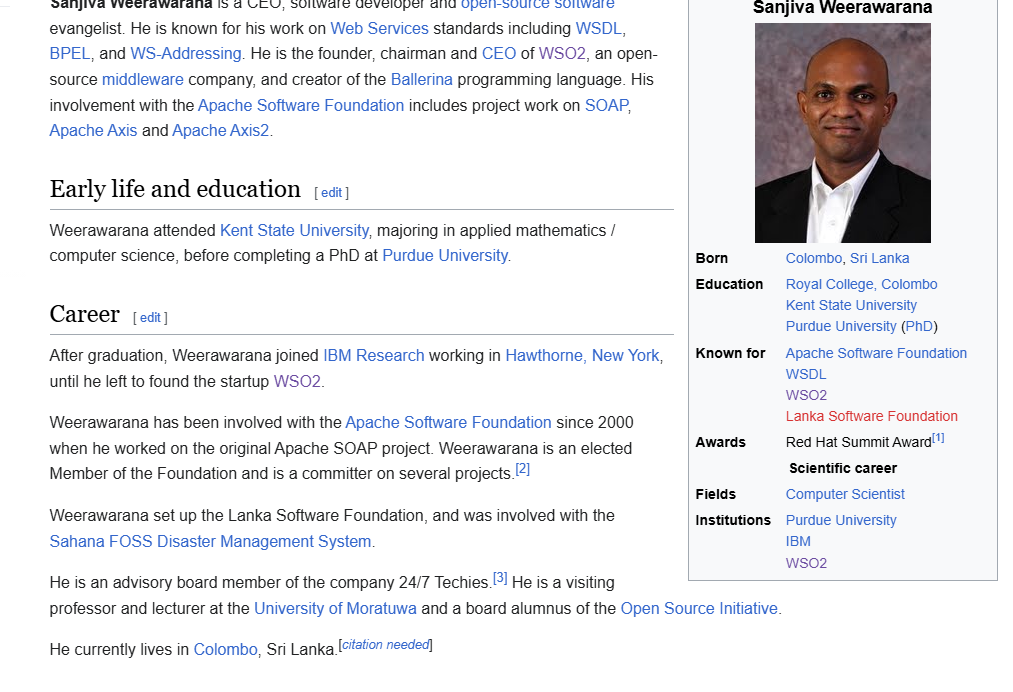The width and height of the screenshot is (1013, 692).
Task: Follow the SOAP link
Action: (607, 105)
